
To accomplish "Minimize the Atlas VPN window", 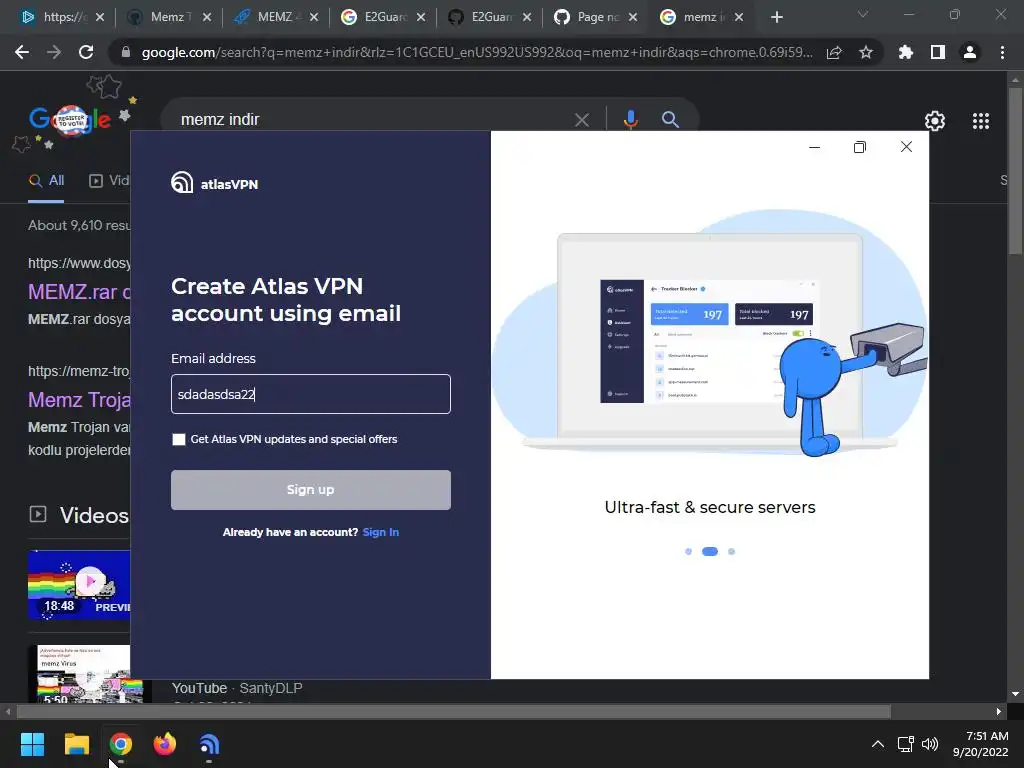I will (x=814, y=147).
